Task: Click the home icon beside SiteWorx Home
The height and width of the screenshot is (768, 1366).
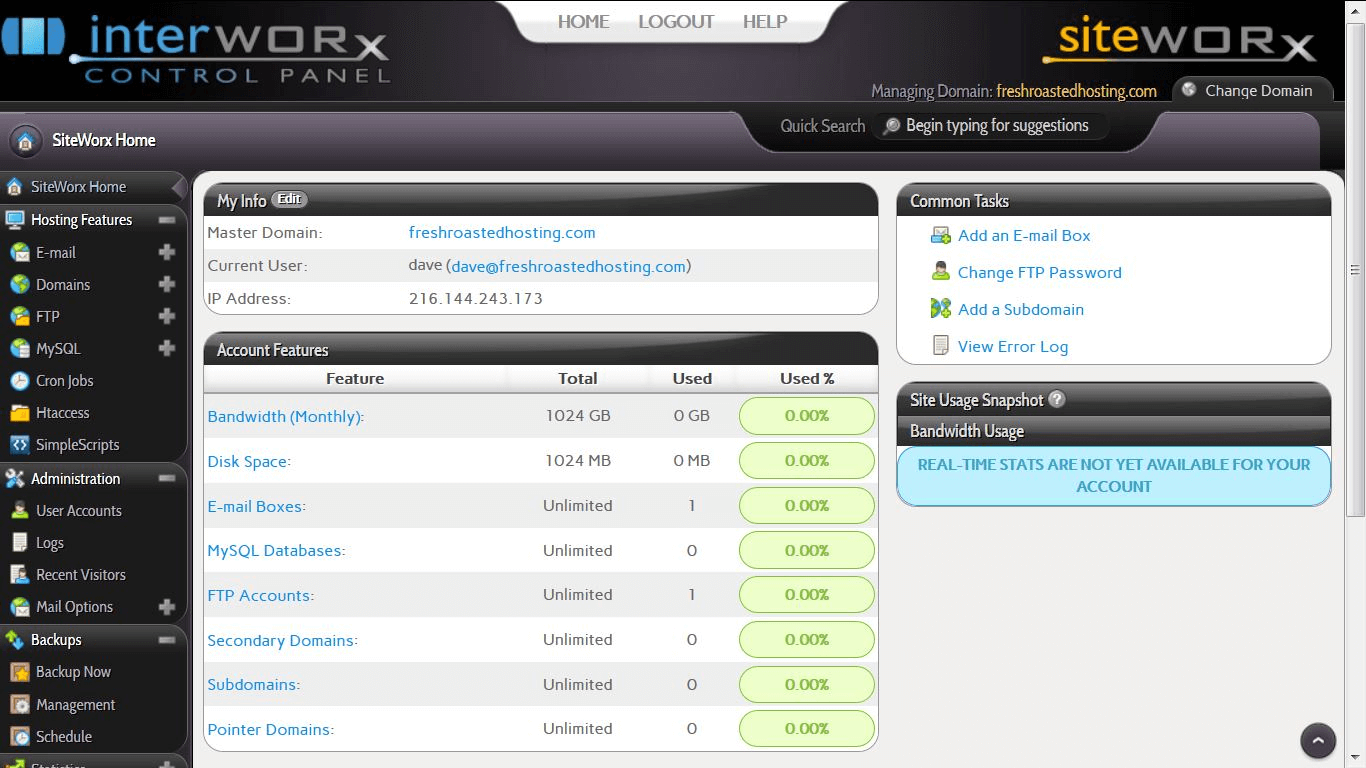Action: click(x=27, y=140)
